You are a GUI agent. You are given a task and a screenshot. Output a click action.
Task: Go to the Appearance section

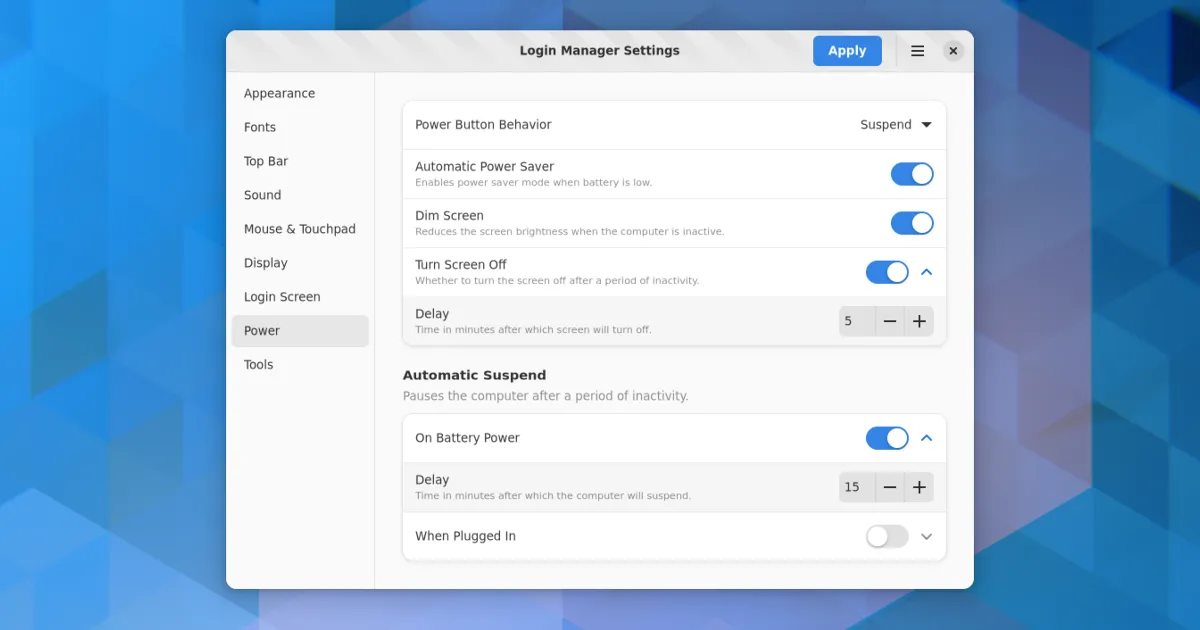[279, 93]
